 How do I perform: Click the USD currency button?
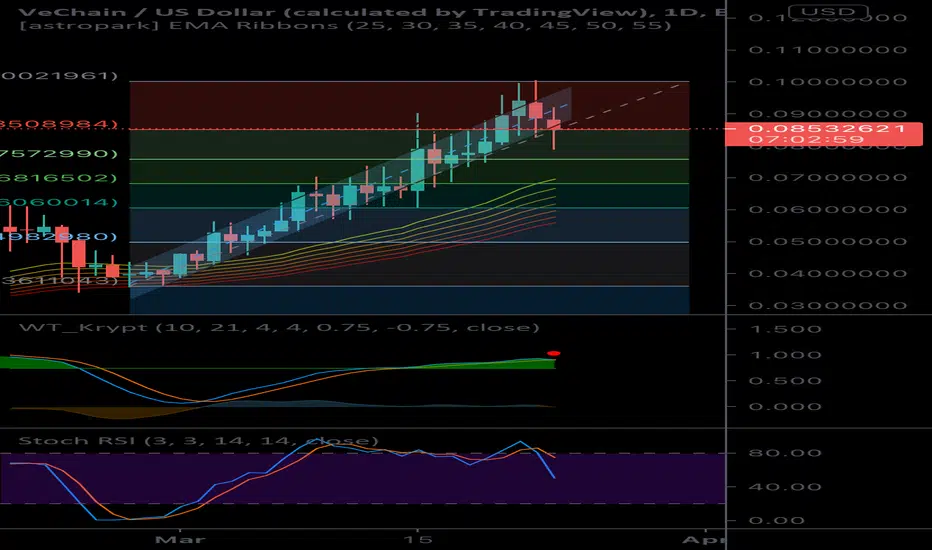pyautogui.click(x=828, y=11)
